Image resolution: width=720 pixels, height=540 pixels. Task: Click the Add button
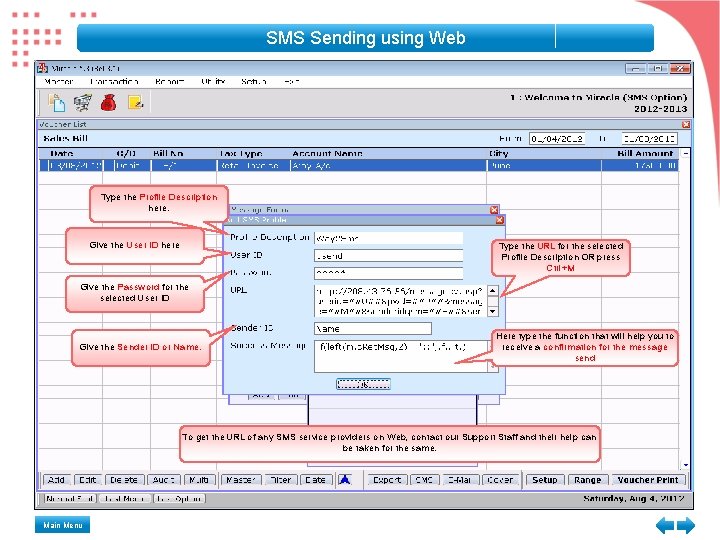pyautogui.click(x=56, y=480)
